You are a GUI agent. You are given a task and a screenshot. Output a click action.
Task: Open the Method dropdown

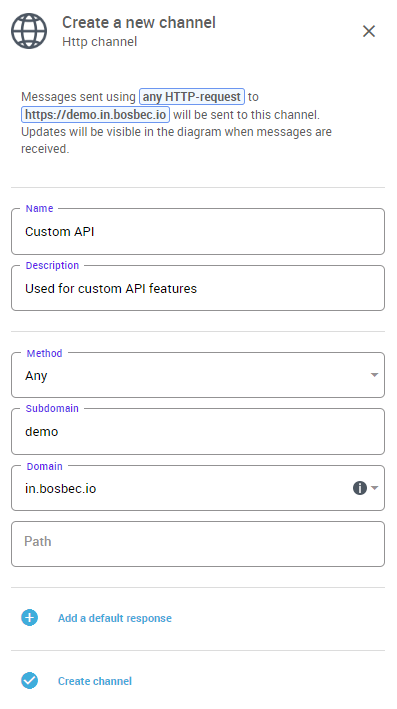198,375
